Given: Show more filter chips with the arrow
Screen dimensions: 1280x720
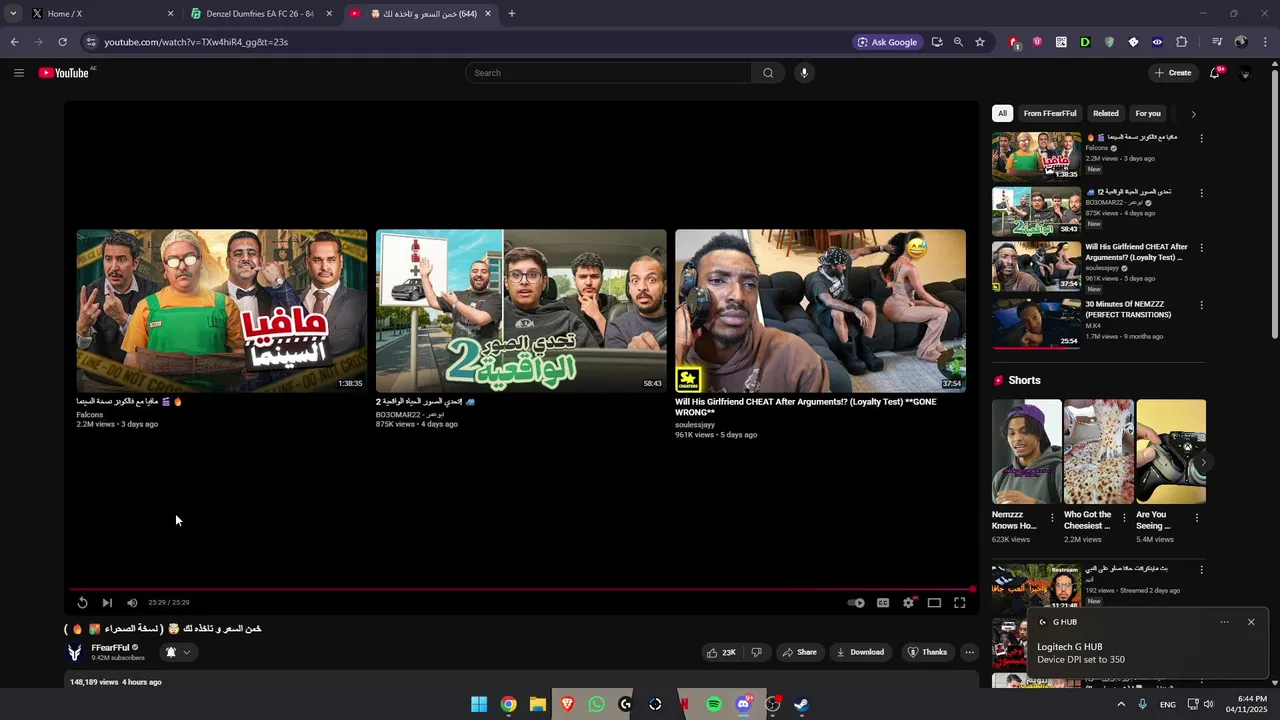Looking at the screenshot, I should tap(1193, 114).
